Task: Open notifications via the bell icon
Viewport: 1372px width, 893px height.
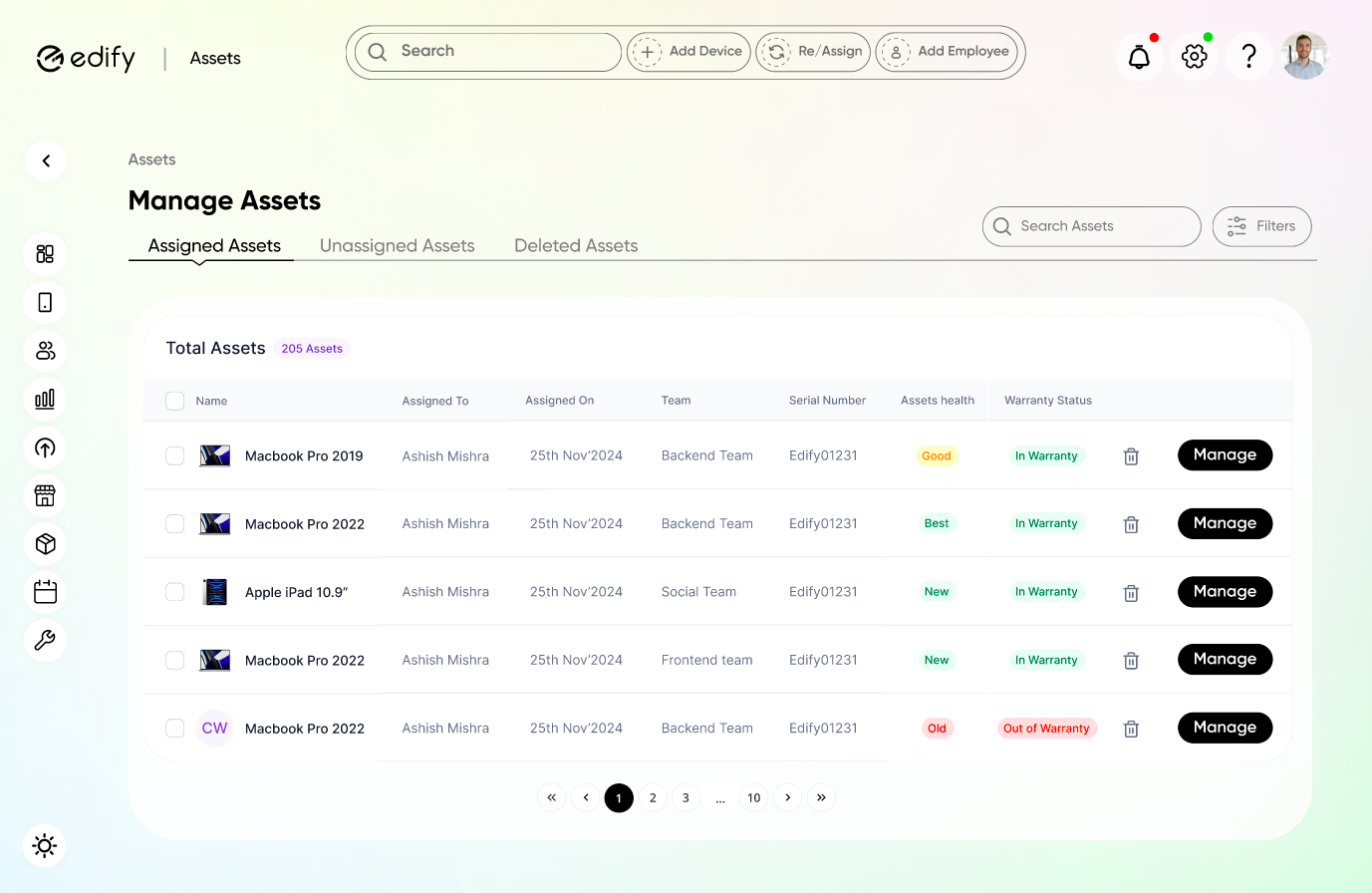Action: pyautogui.click(x=1138, y=56)
